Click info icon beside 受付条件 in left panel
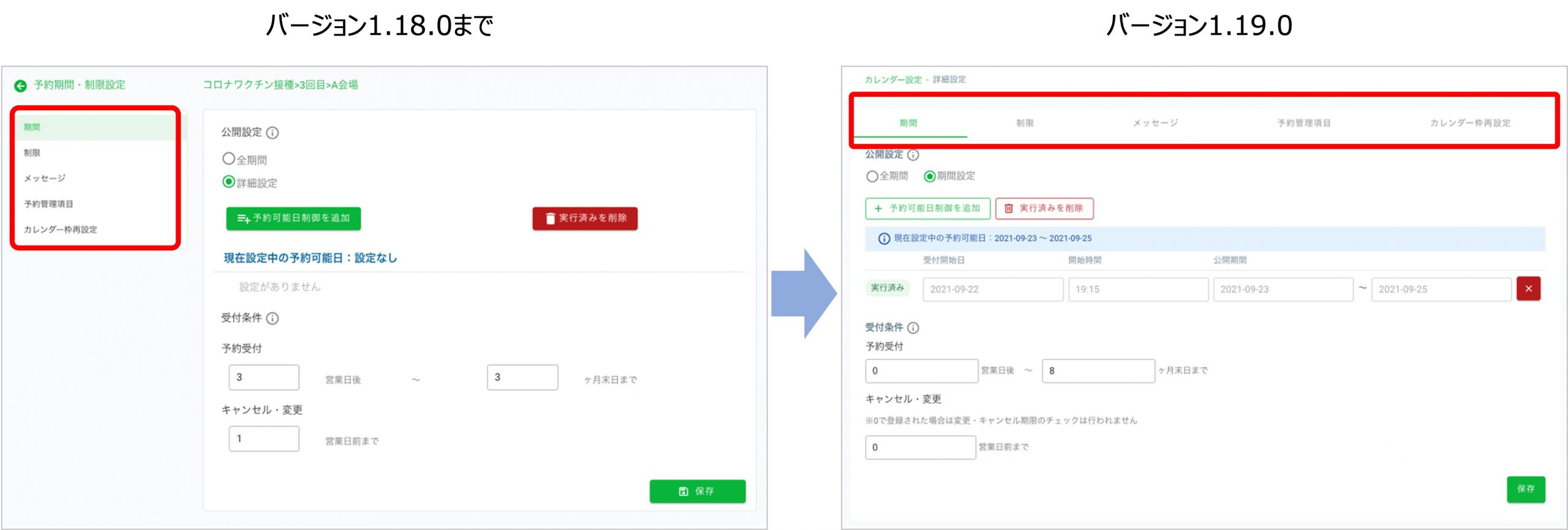Image resolution: width=1568 pixels, height=530 pixels. 273,318
